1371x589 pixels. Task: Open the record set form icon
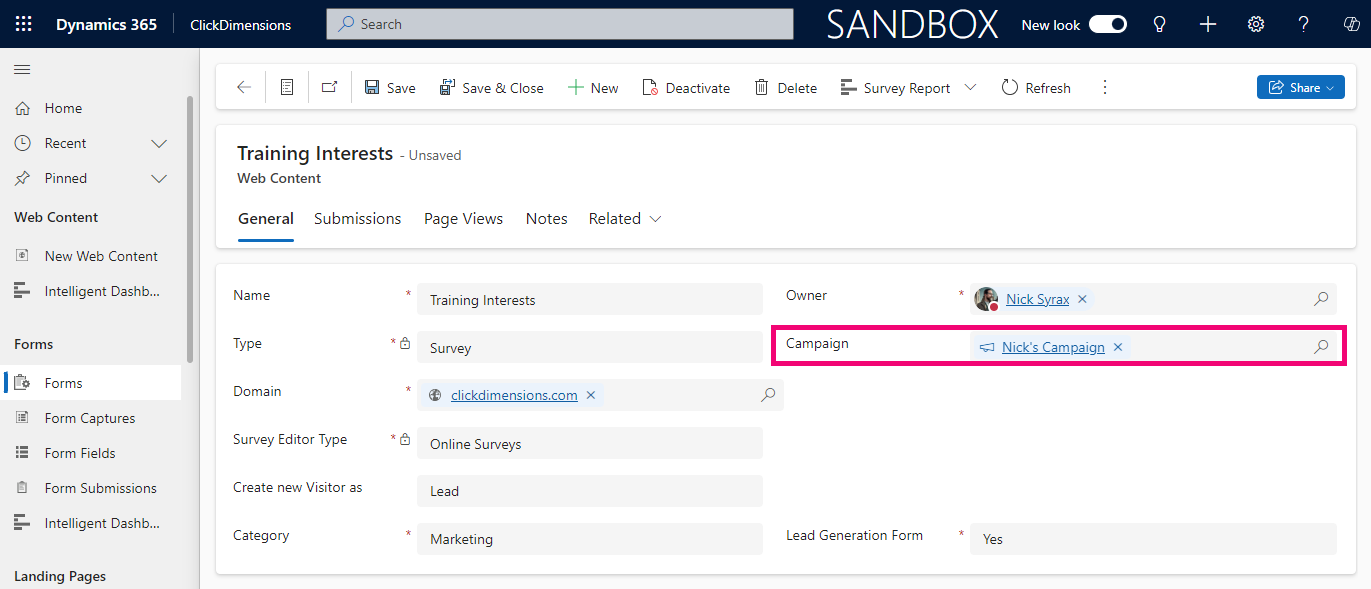[287, 88]
